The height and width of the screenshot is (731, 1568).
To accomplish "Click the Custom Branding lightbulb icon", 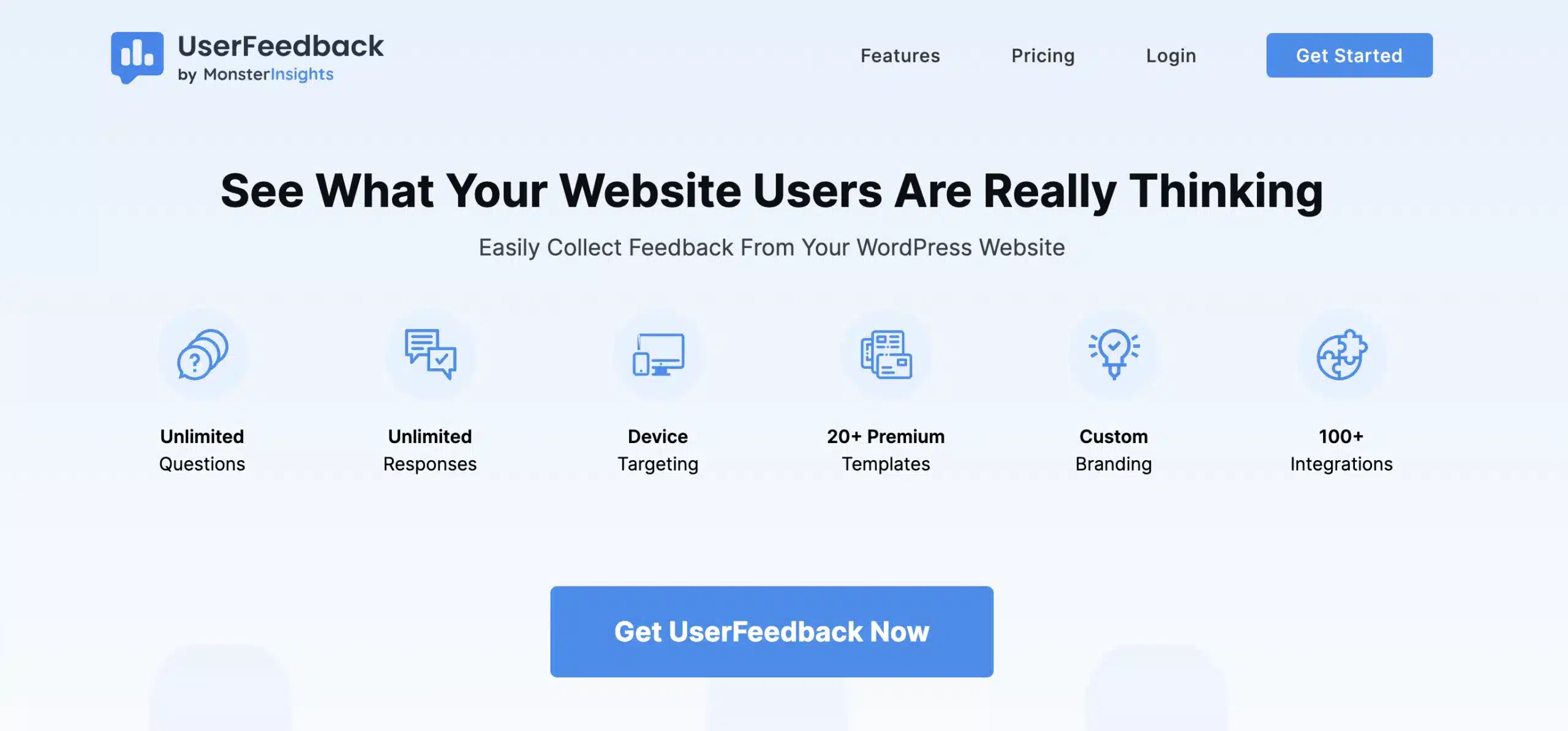I will click(1113, 354).
